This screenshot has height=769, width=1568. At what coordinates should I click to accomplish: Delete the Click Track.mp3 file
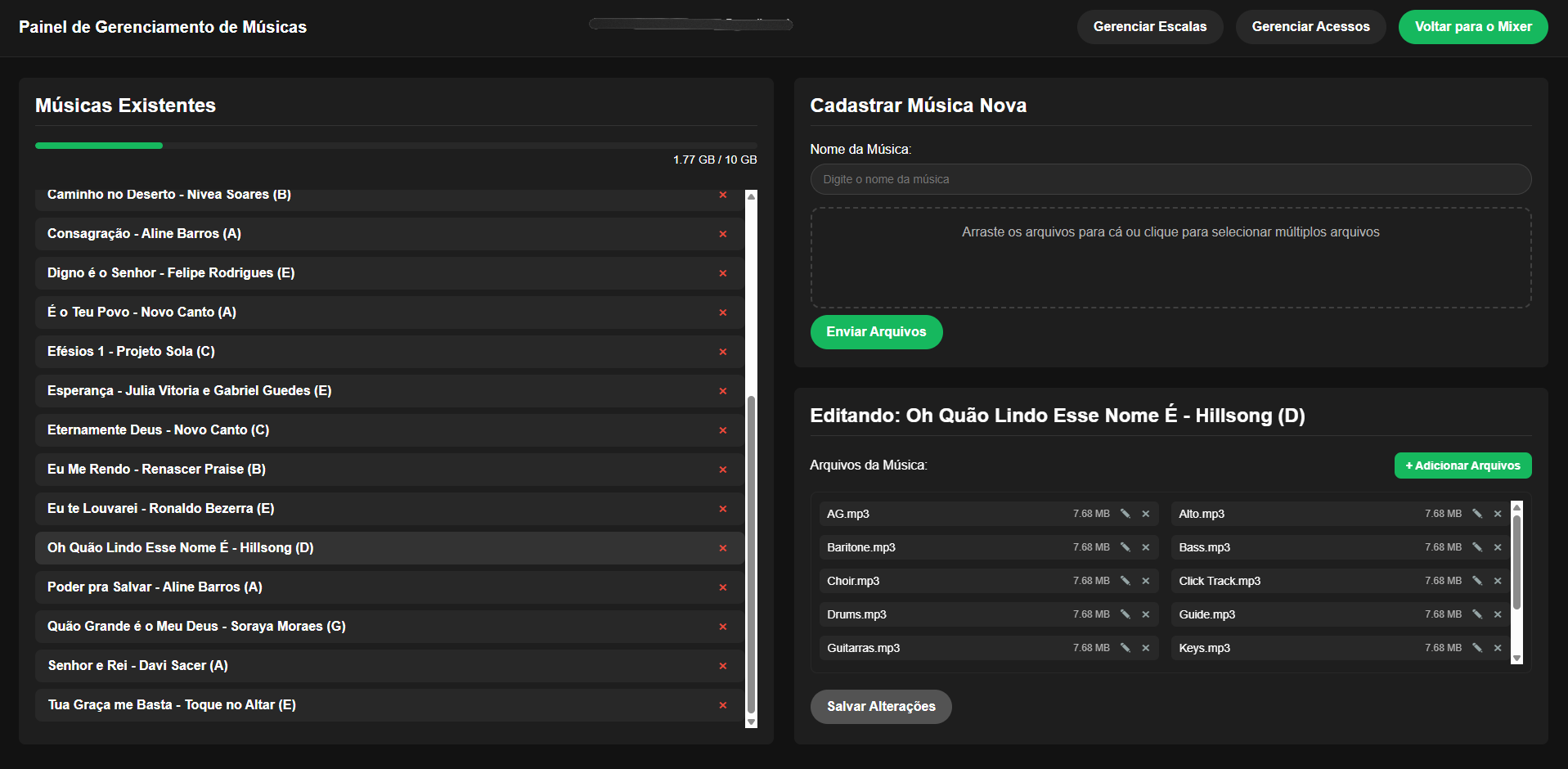1497,581
